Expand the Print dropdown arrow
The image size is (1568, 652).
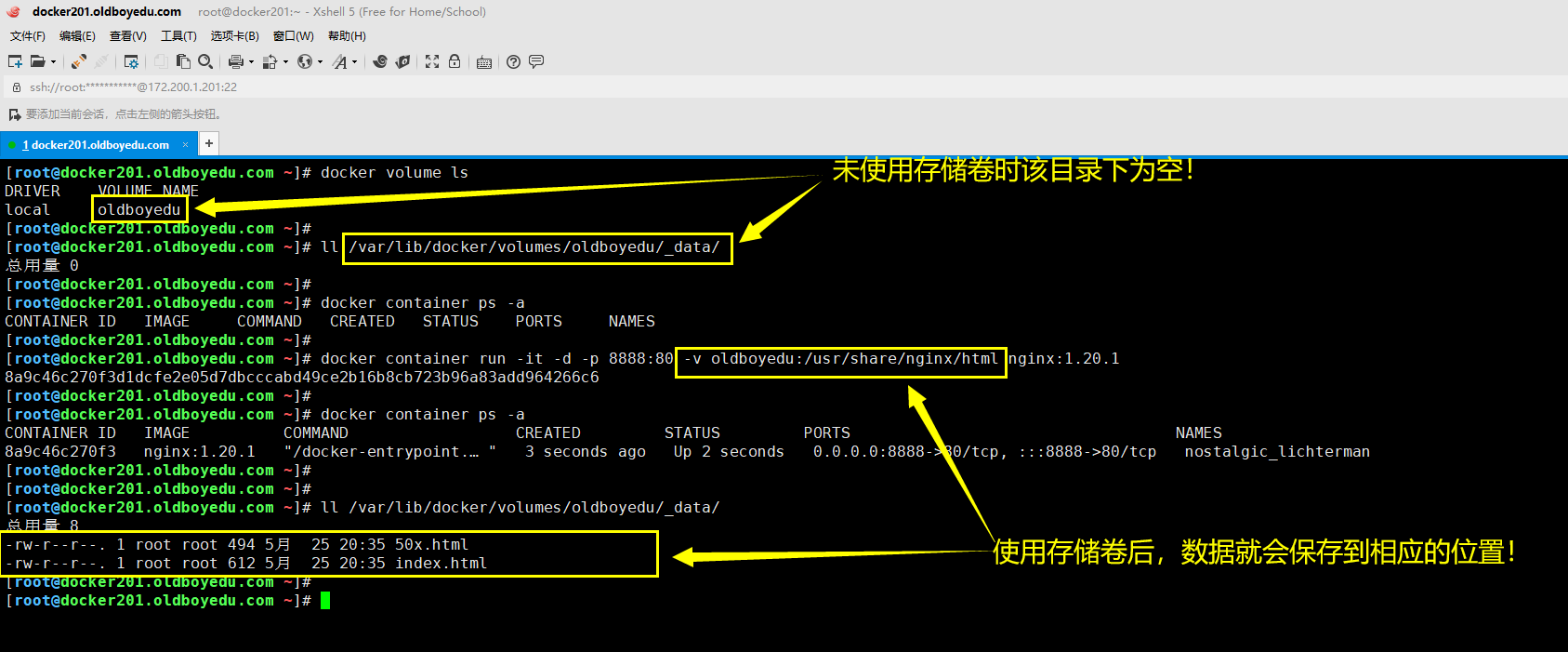251,62
